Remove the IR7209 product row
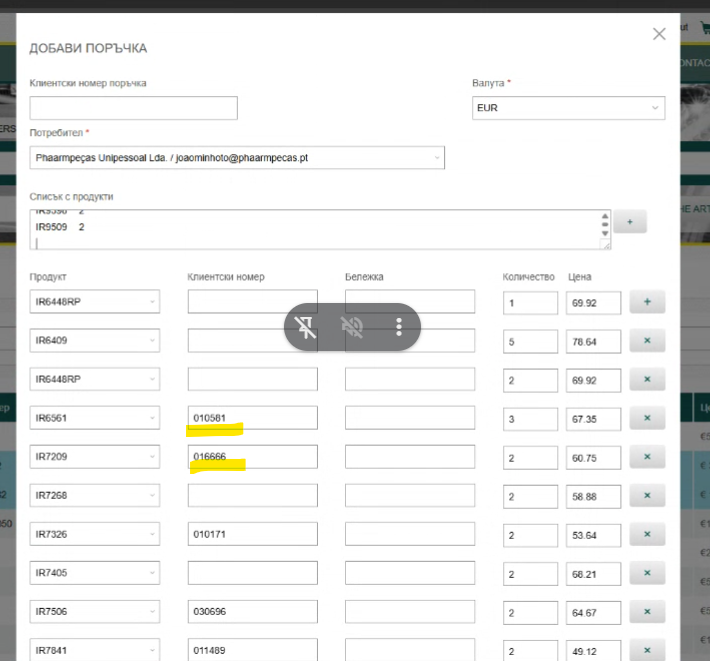The height and width of the screenshot is (661, 710). 646,457
